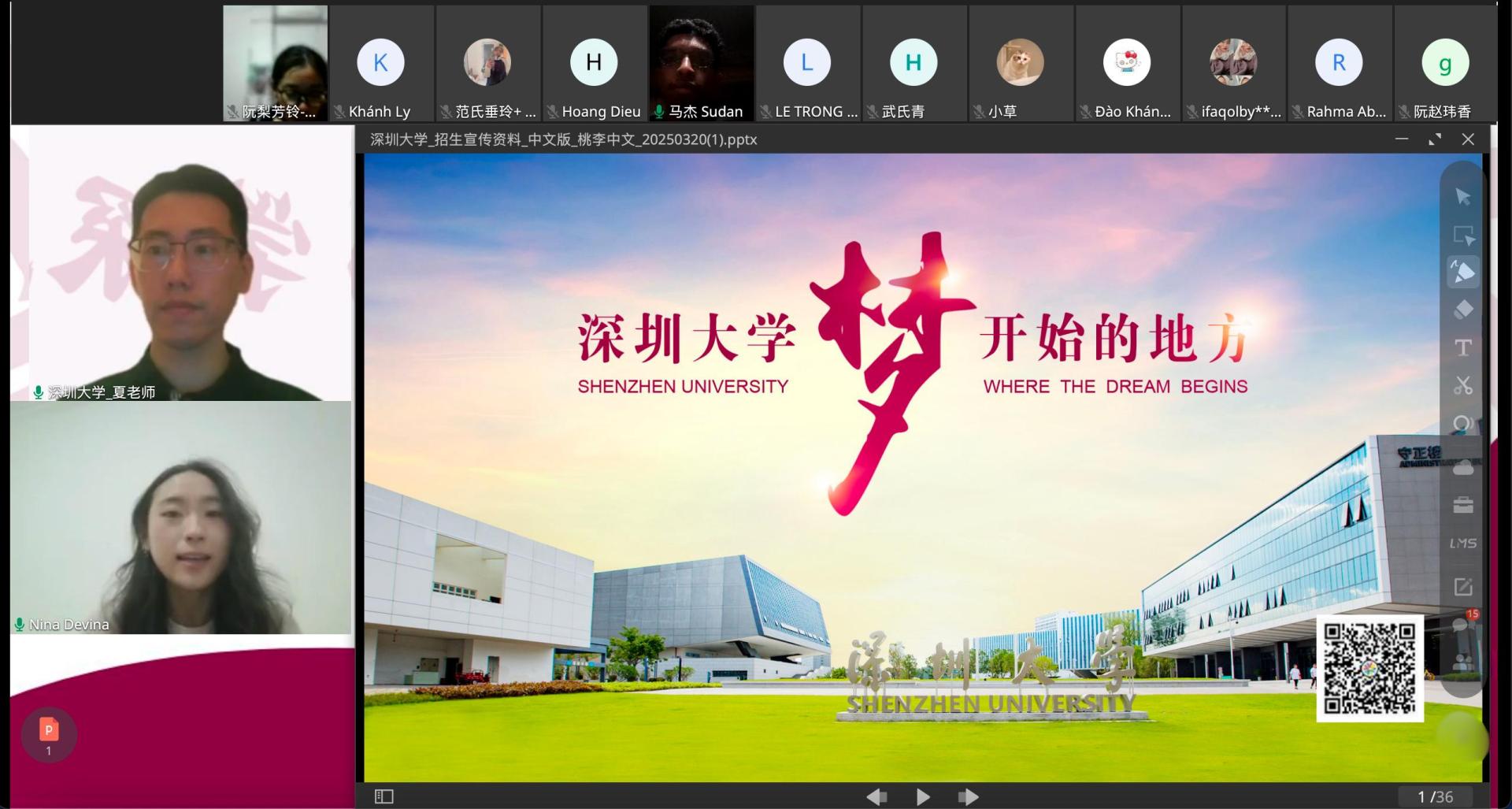Viewport: 1512px width, 809px height.
Task: Click WHERE THE DREAM BEGINS text
Action: (x=1115, y=386)
